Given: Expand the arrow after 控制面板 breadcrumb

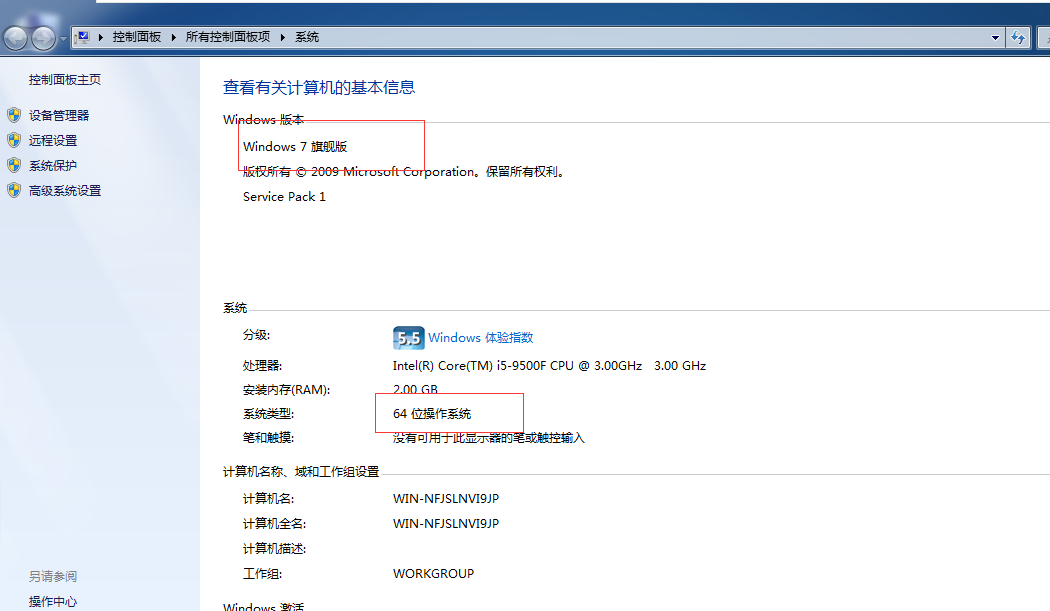Looking at the screenshot, I should [x=174, y=37].
